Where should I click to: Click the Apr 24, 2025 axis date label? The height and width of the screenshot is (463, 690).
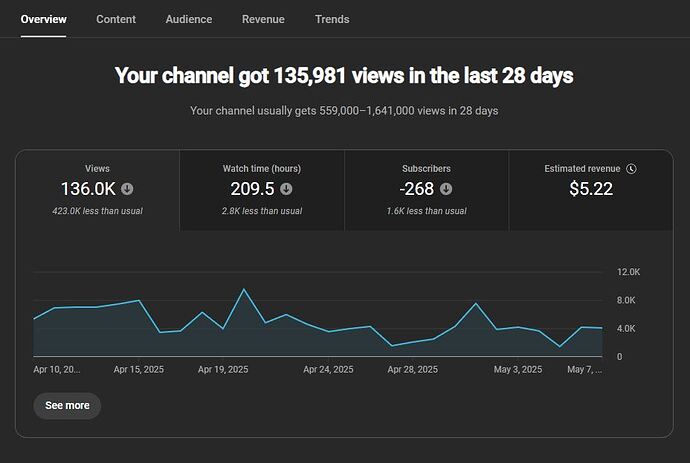328,369
